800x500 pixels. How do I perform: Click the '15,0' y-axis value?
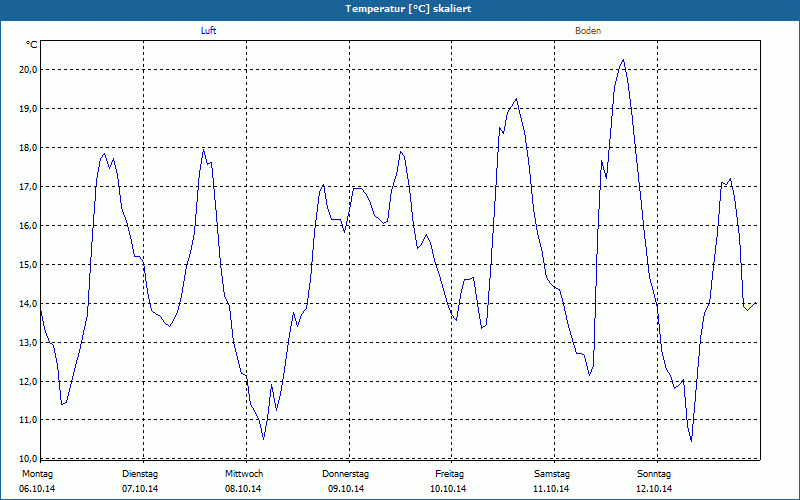point(29,265)
